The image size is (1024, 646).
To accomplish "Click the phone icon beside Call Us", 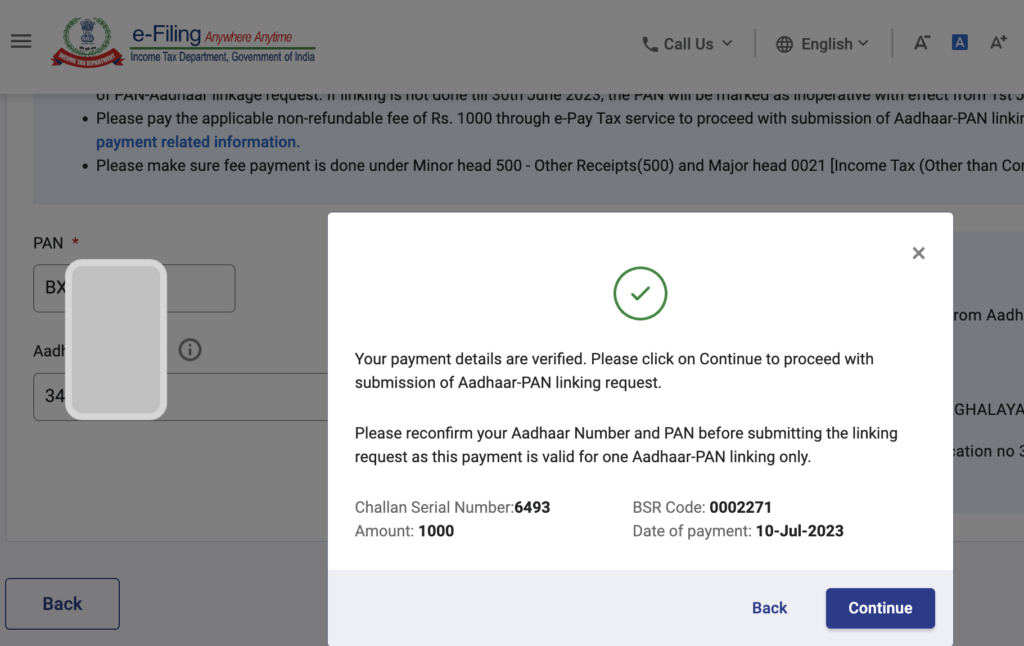I will pos(650,44).
